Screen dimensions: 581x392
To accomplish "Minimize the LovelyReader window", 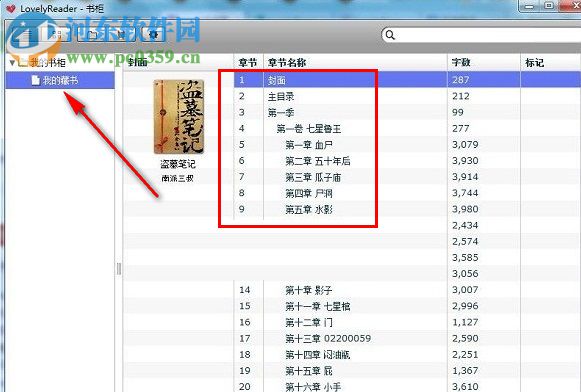I will click(530, 6).
